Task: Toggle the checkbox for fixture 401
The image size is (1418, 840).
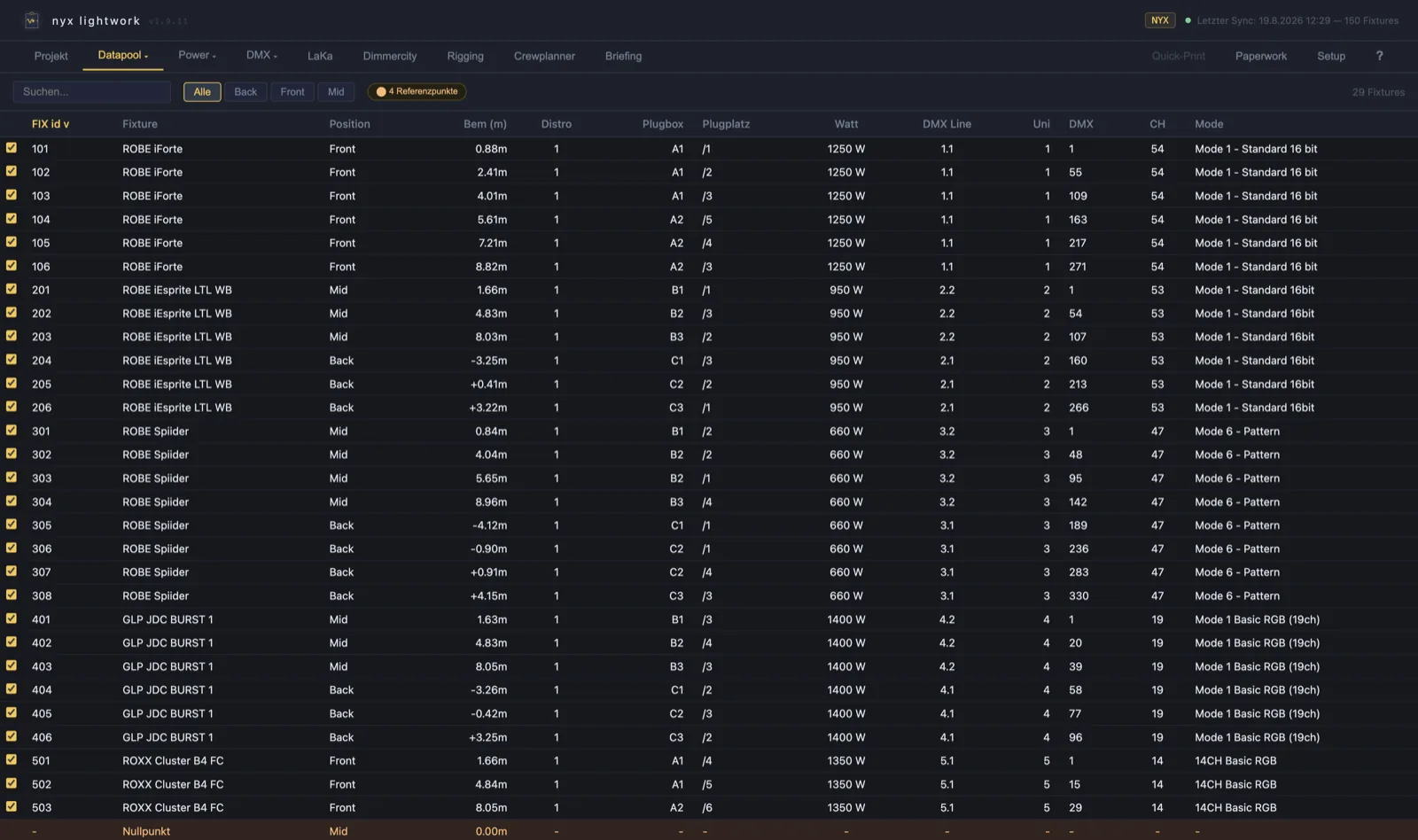Action: coord(12,618)
